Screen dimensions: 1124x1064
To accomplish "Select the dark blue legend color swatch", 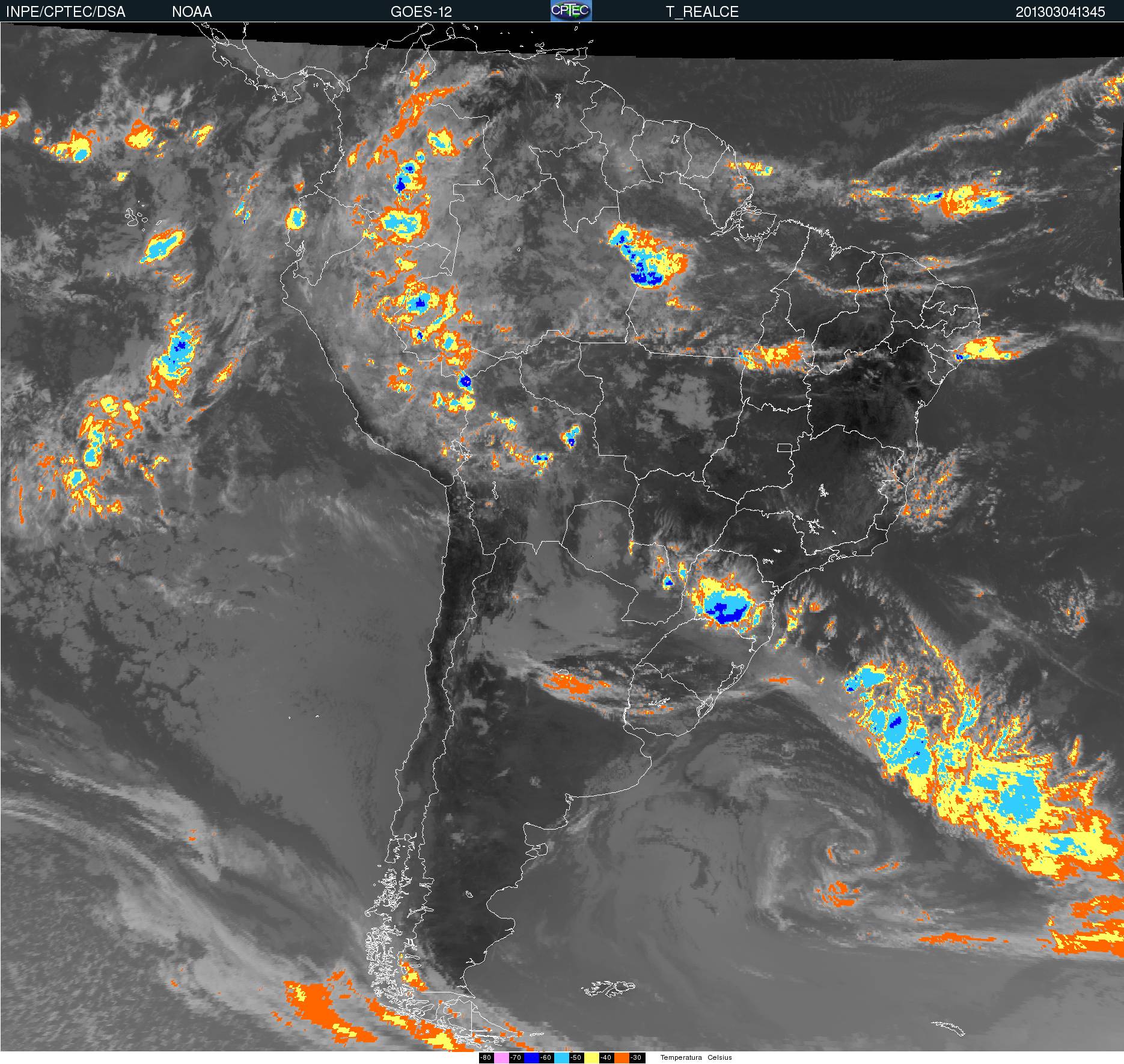I will 531,1057.
